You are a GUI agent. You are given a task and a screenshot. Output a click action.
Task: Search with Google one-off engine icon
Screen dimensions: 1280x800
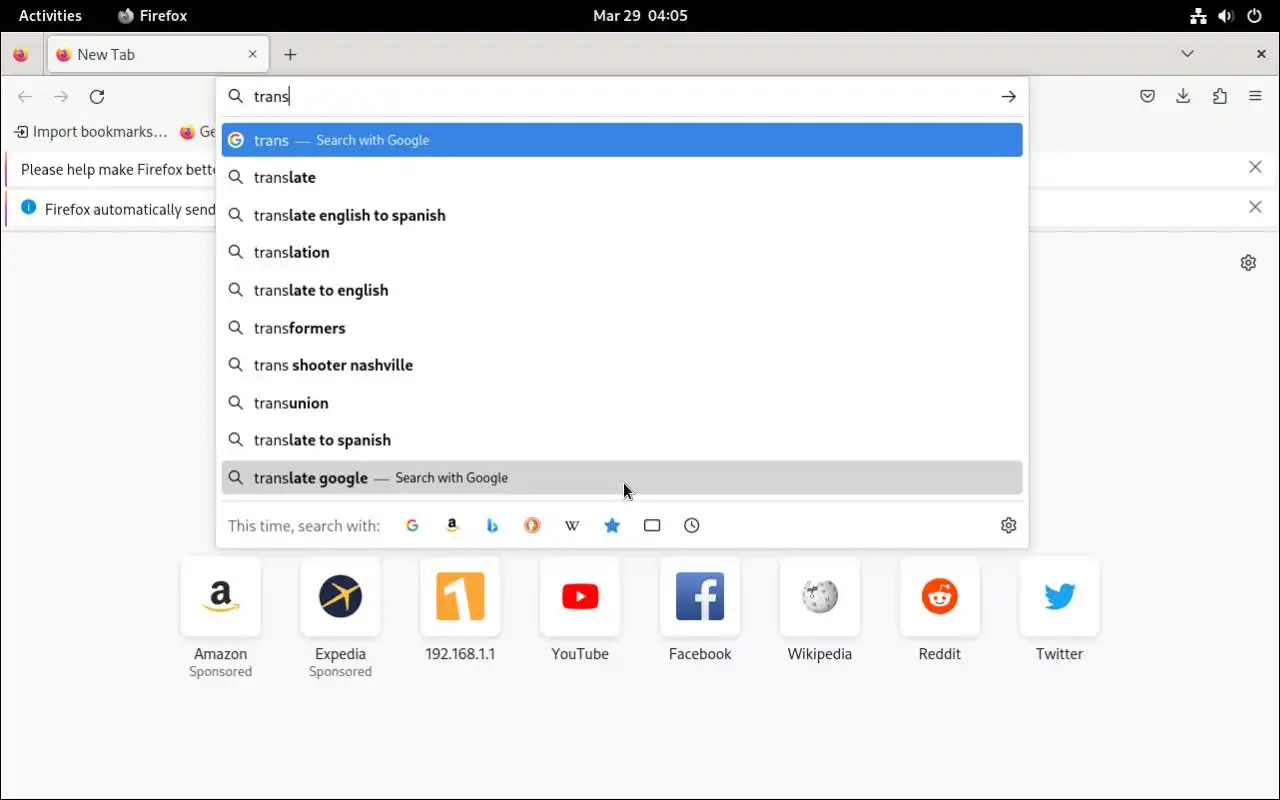click(x=412, y=525)
